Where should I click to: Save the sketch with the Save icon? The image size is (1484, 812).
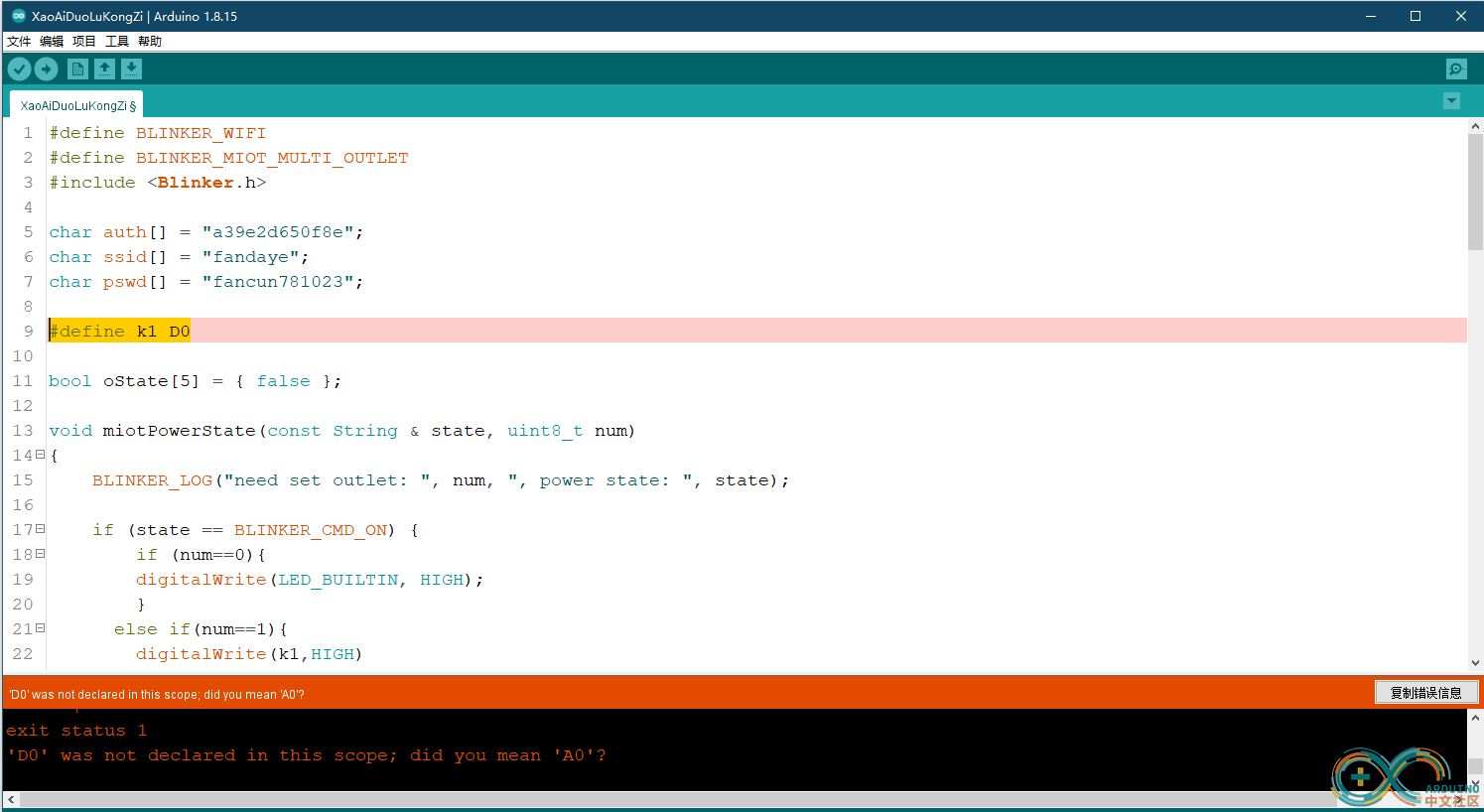pos(131,68)
